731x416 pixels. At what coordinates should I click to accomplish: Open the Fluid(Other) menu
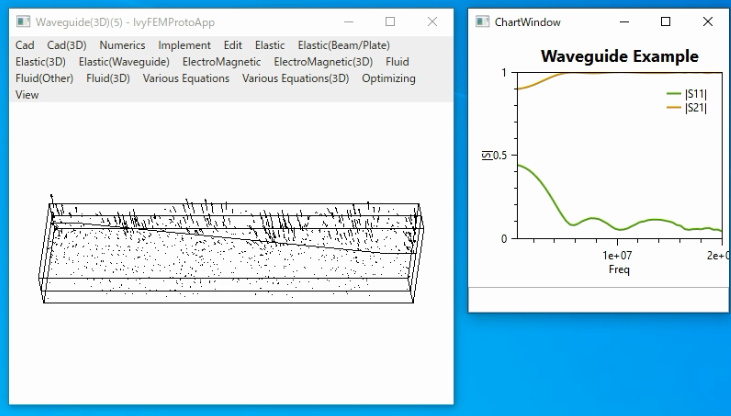[x=44, y=78]
